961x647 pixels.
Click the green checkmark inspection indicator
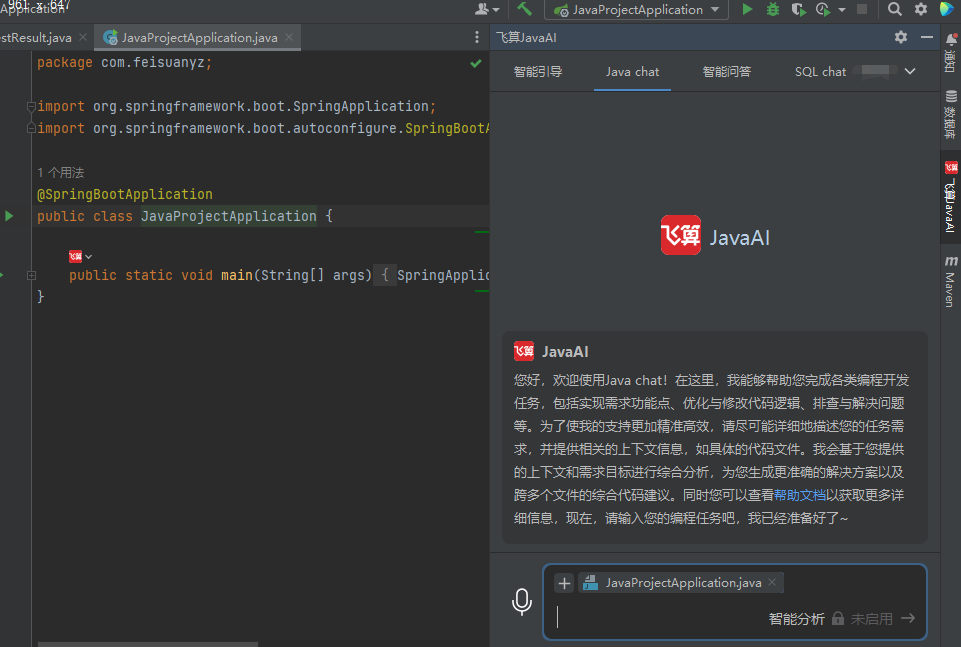coord(476,63)
